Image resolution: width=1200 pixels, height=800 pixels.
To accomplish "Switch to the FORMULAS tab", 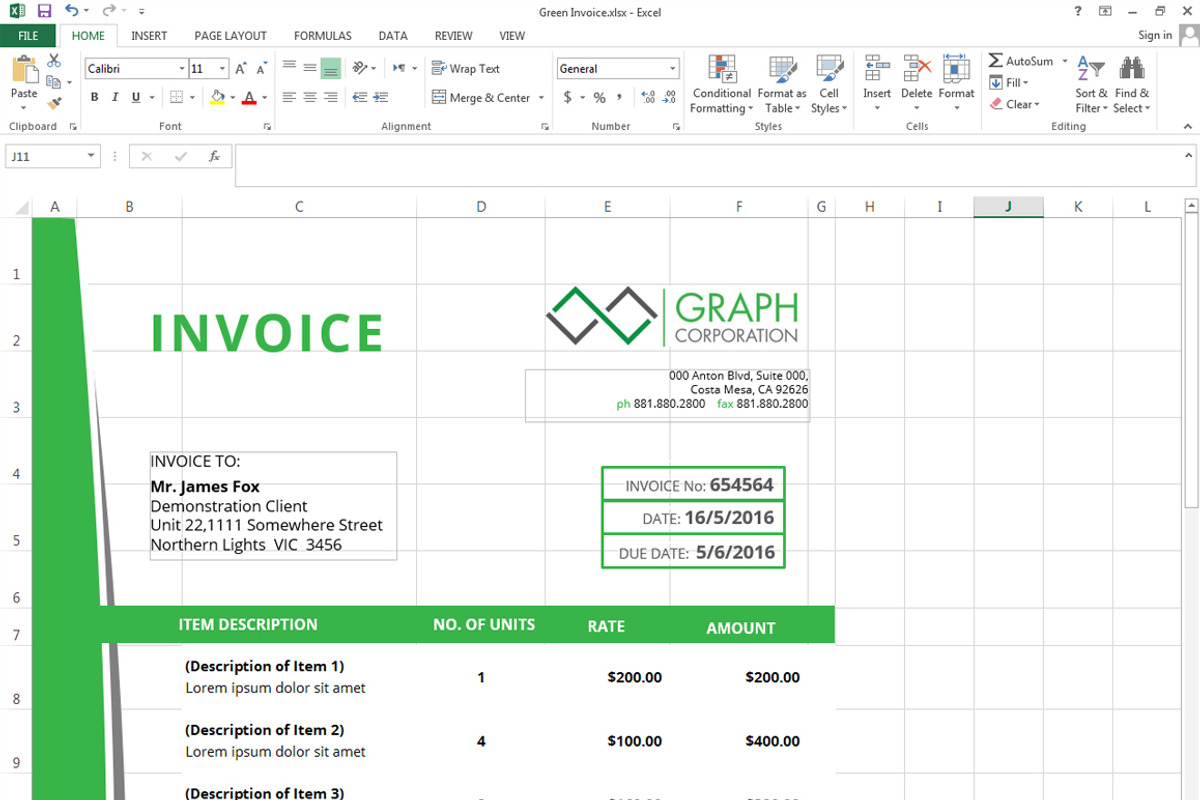I will pyautogui.click(x=323, y=36).
